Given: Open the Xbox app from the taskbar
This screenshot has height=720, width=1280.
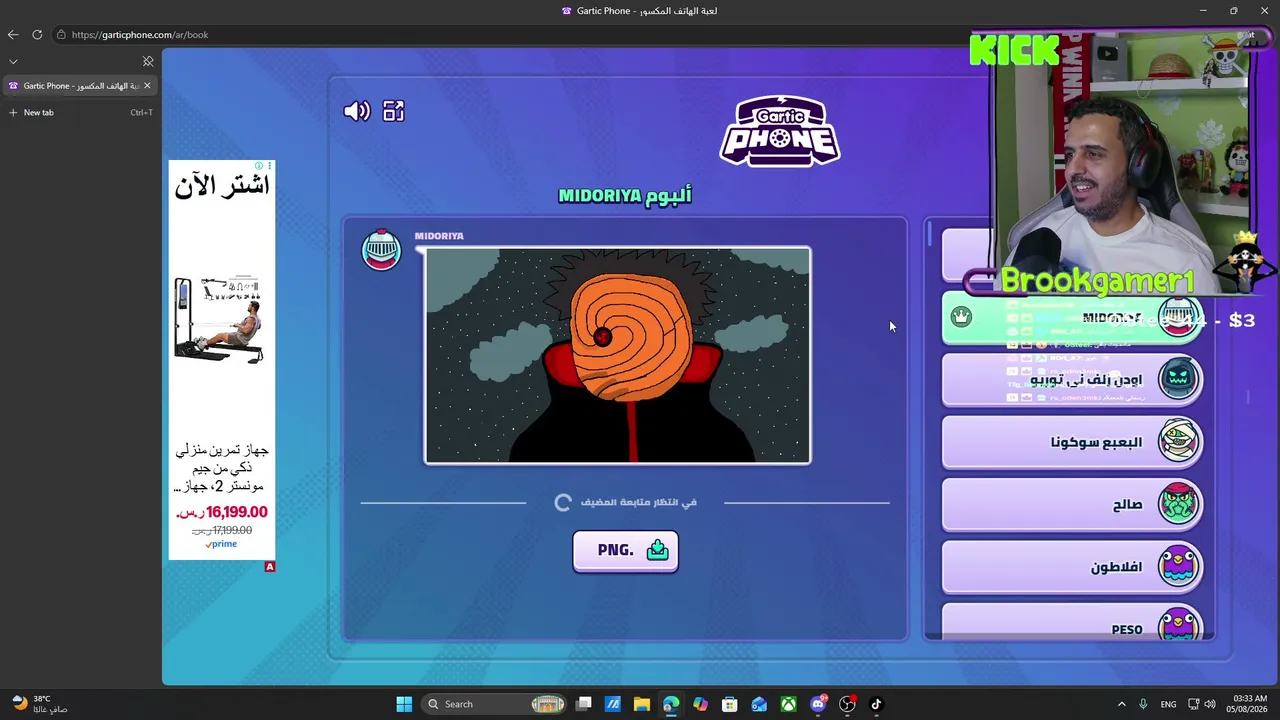Looking at the screenshot, I should click(x=789, y=704).
